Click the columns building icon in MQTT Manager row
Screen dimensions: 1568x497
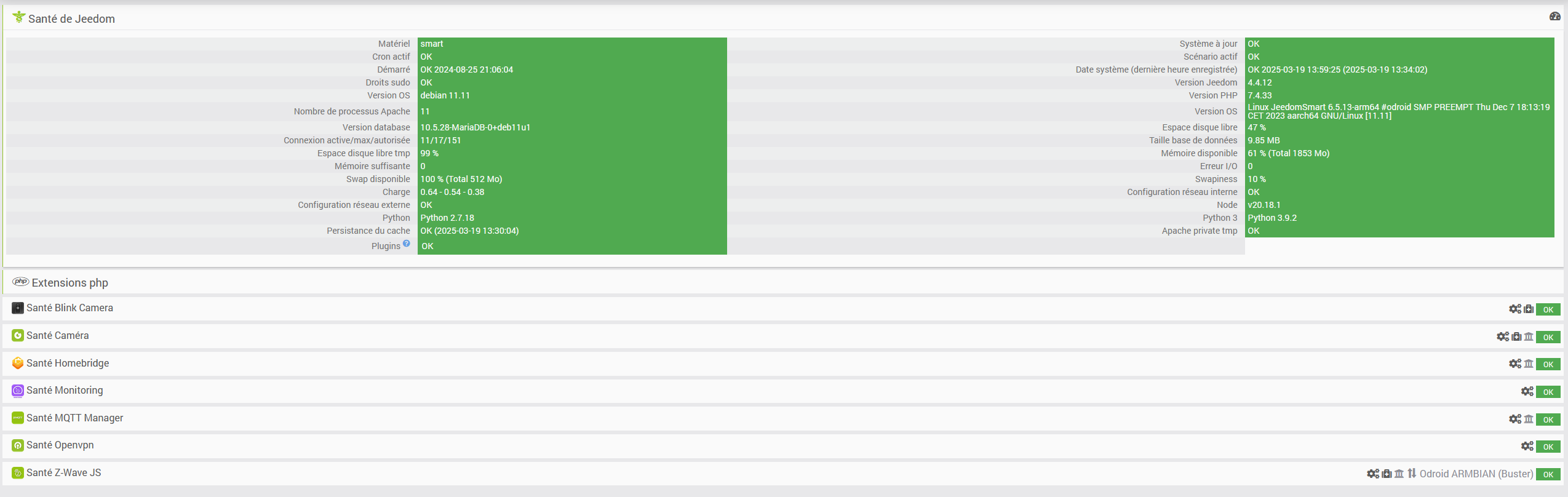tap(1529, 419)
